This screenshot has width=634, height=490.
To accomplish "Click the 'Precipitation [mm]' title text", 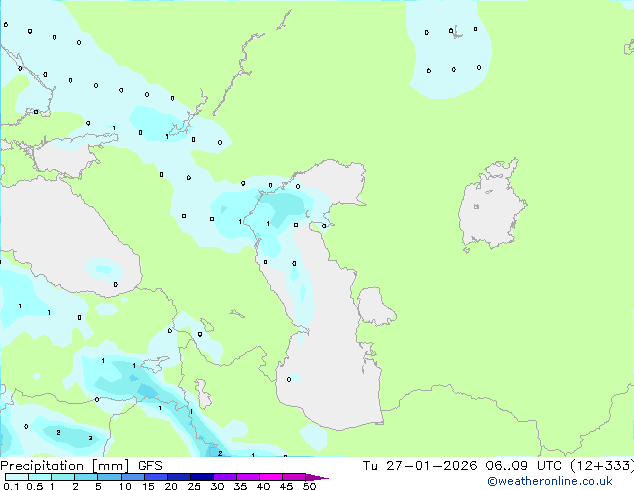I will pos(65,466).
